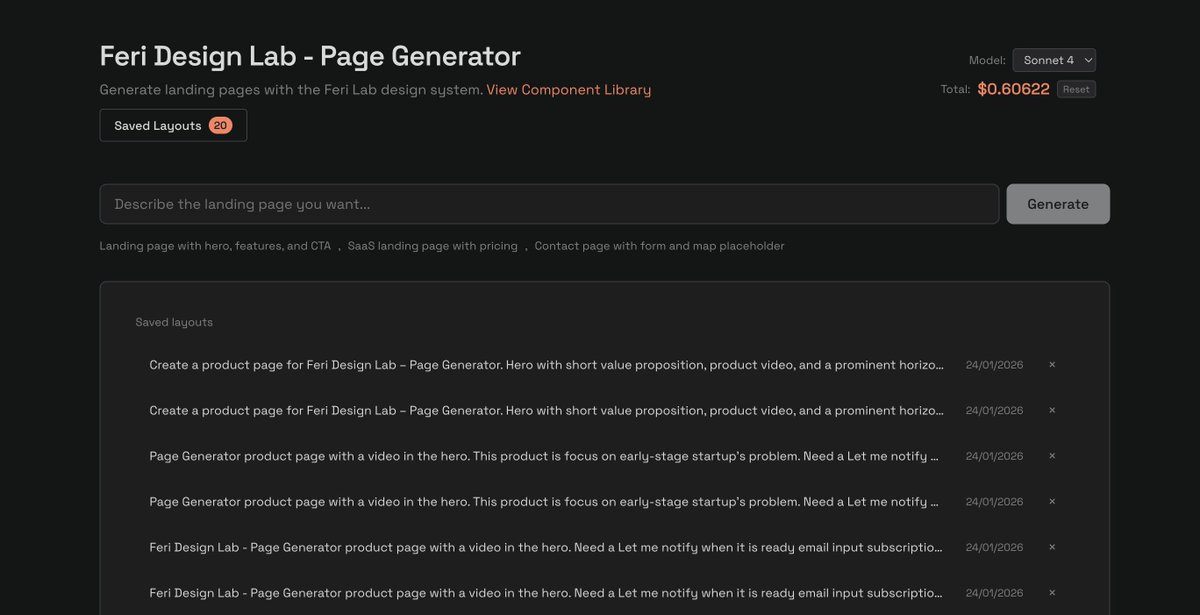This screenshot has height=615, width=1200.
Task: Click the Generate button
Action: point(1058,204)
